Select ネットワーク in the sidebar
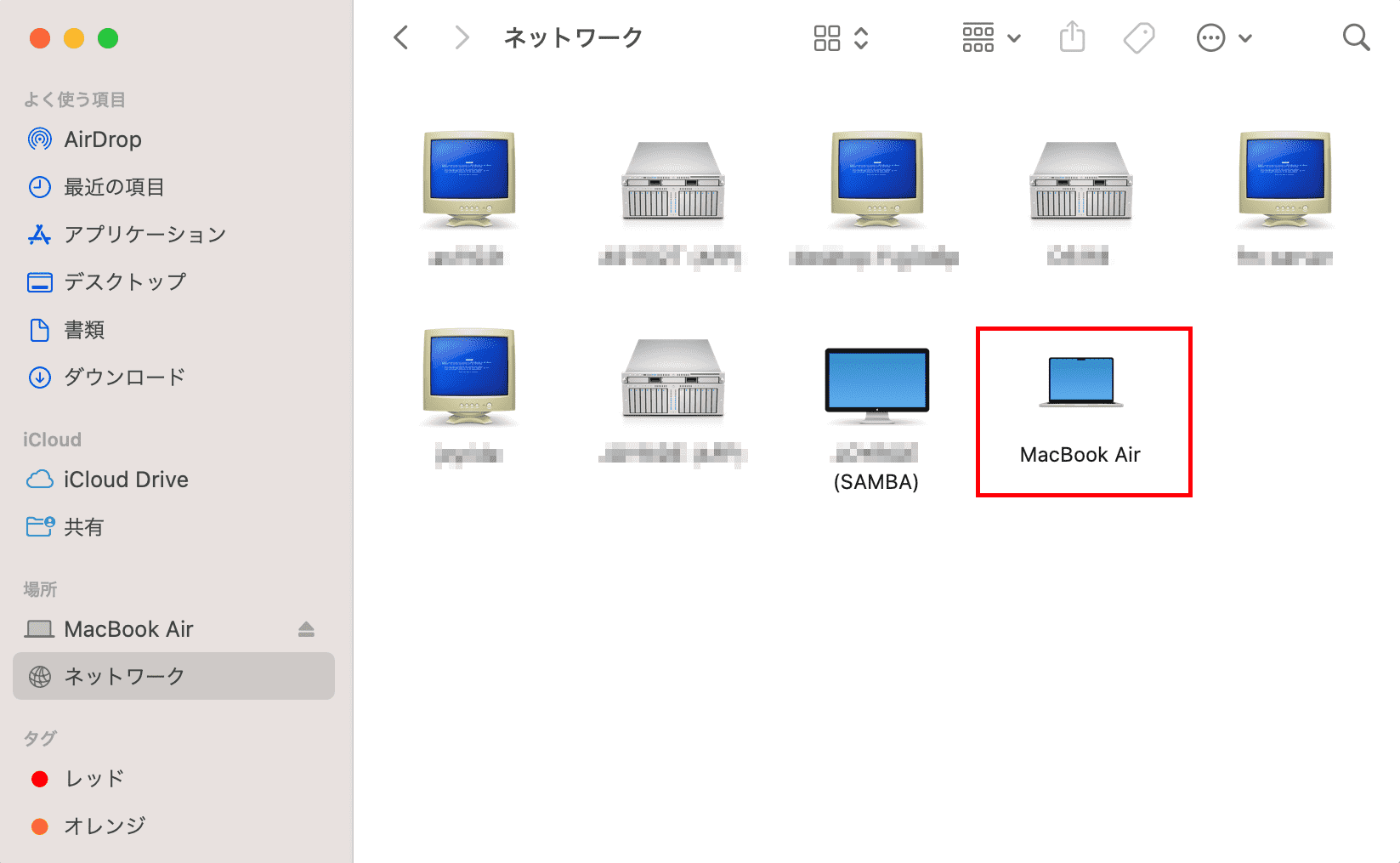This screenshot has height=863, width=1400. (173, 676)
